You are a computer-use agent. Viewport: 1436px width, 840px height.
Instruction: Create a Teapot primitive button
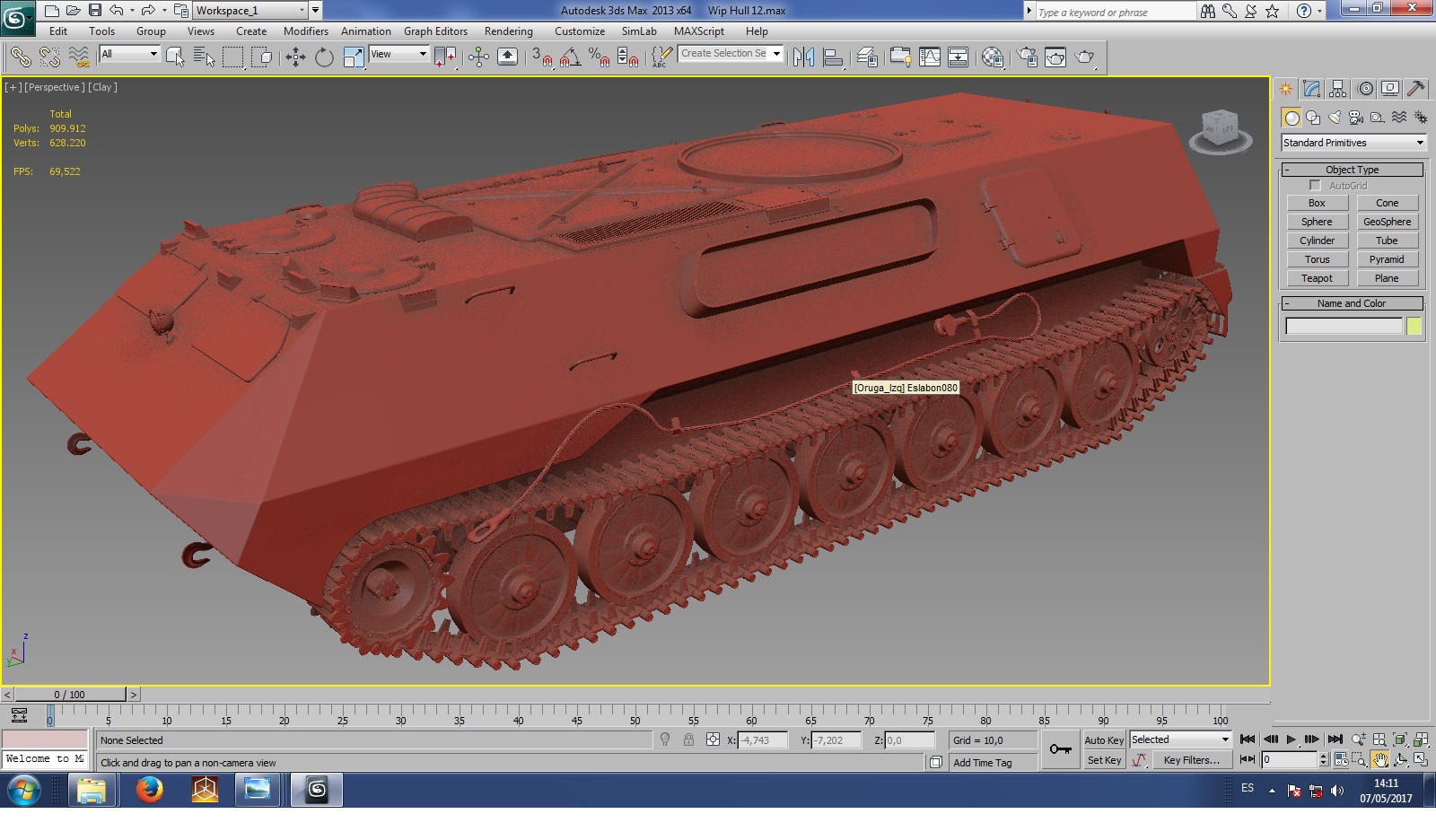click(x=1317, y=278)
